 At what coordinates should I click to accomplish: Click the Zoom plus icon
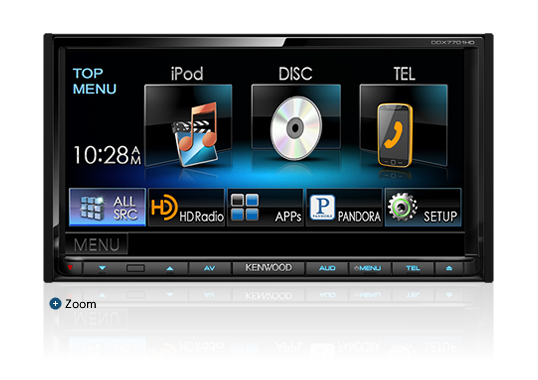click(x=55, y=304)
